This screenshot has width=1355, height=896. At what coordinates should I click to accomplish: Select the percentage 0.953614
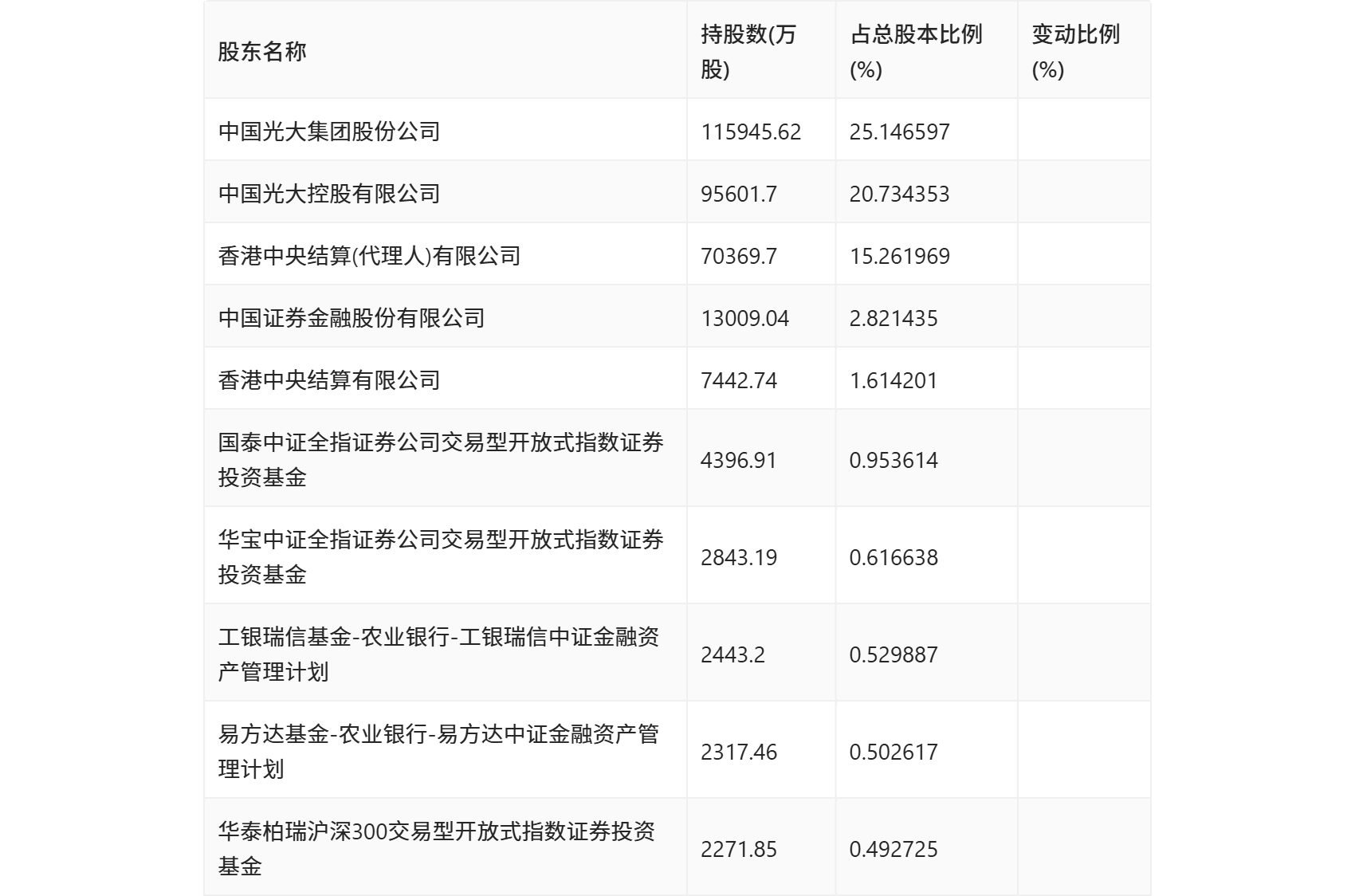(894, 460)
